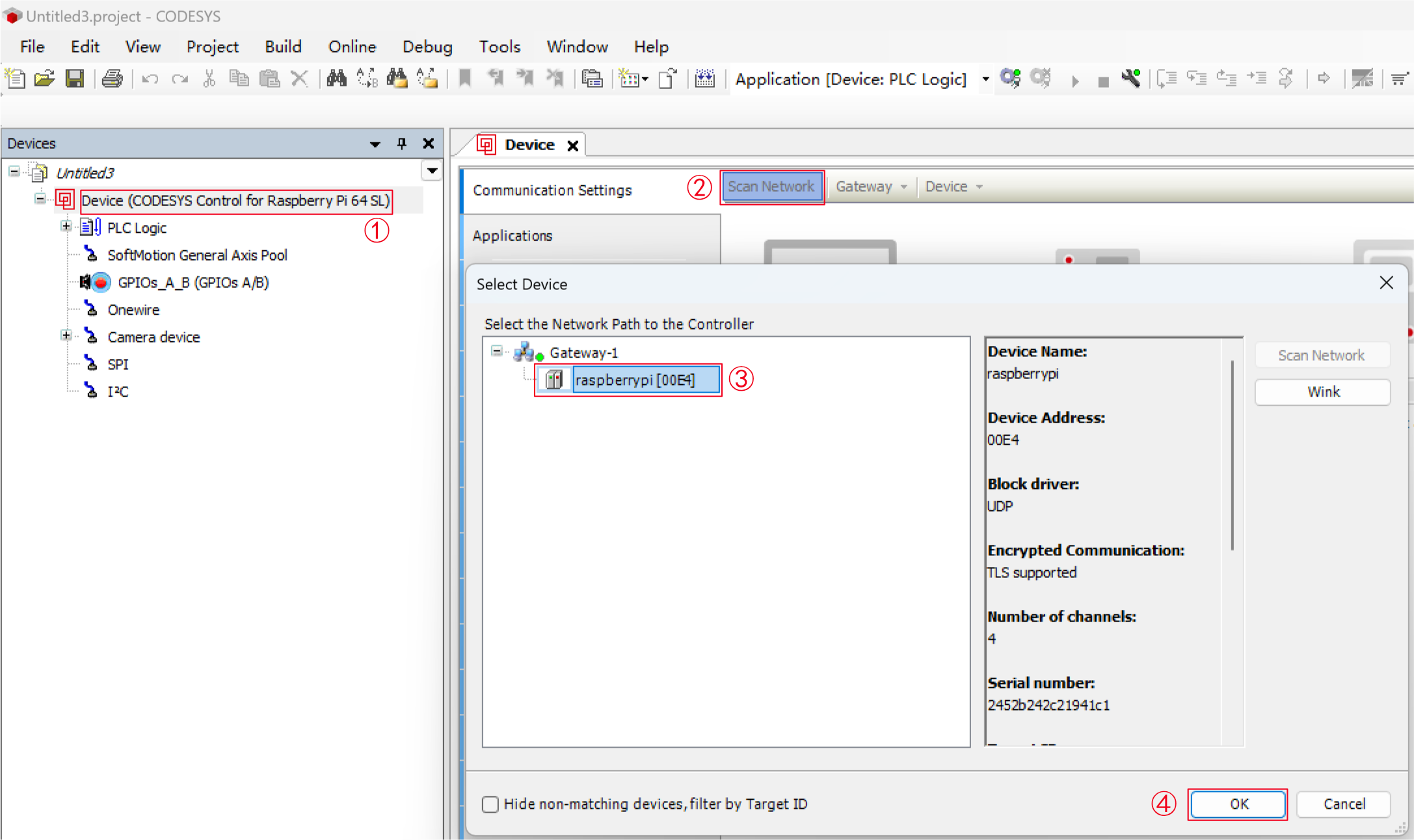
Task: Open the Window menu
Action: [577, 47]
